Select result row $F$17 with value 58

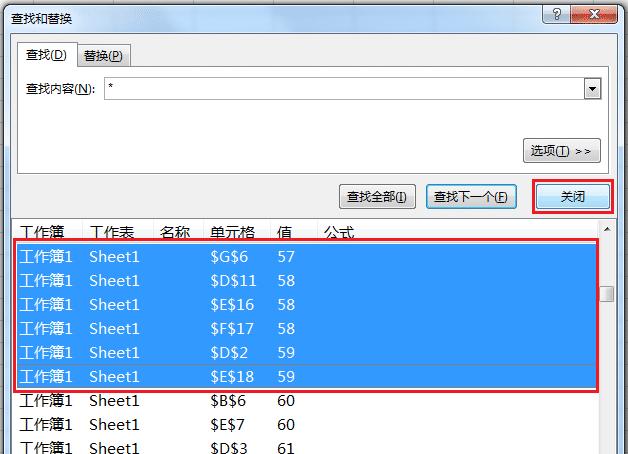pos(307,329)
